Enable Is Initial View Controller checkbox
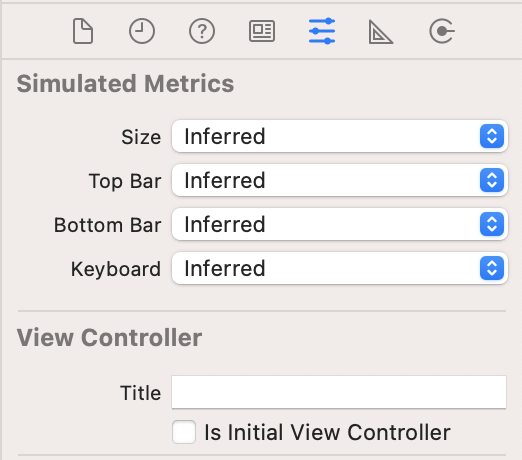The height and width of the screenshot is (460, 522). pyautogui.click(x=184, y=432)
